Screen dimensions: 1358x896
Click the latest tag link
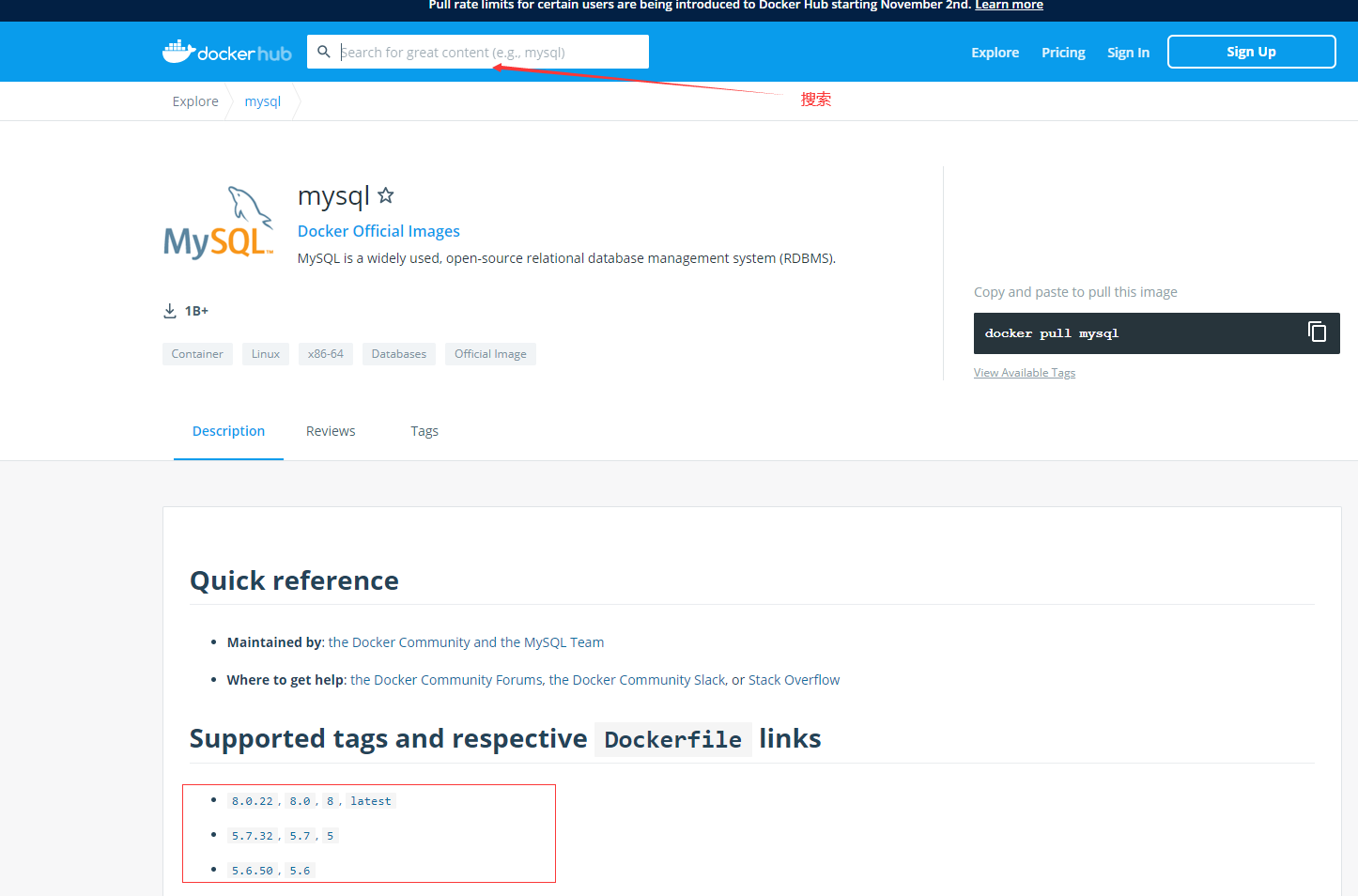(x=371, y=800)
